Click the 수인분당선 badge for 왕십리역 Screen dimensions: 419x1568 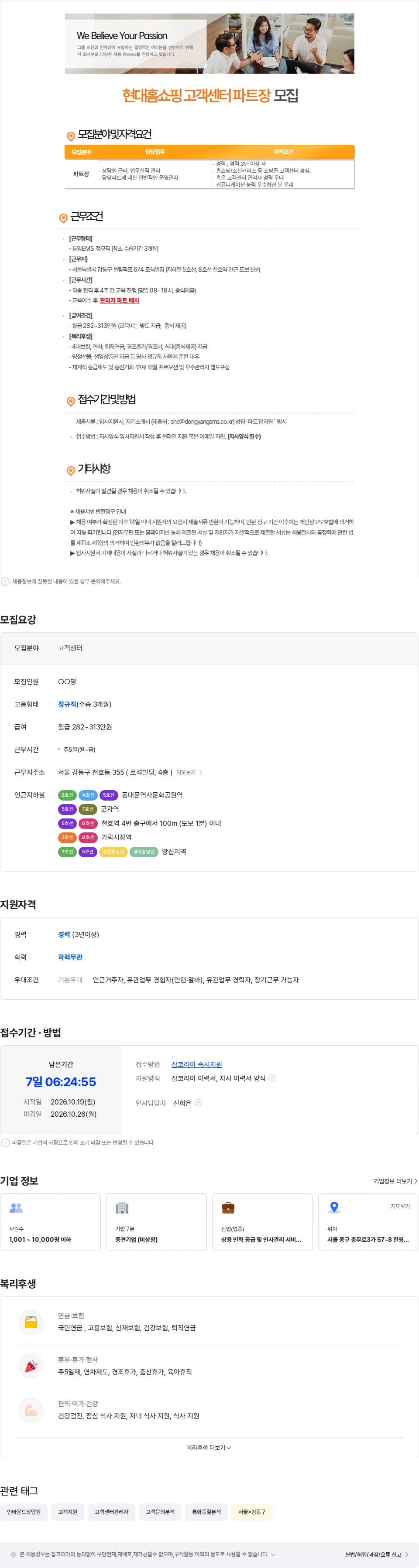point(113,852)
